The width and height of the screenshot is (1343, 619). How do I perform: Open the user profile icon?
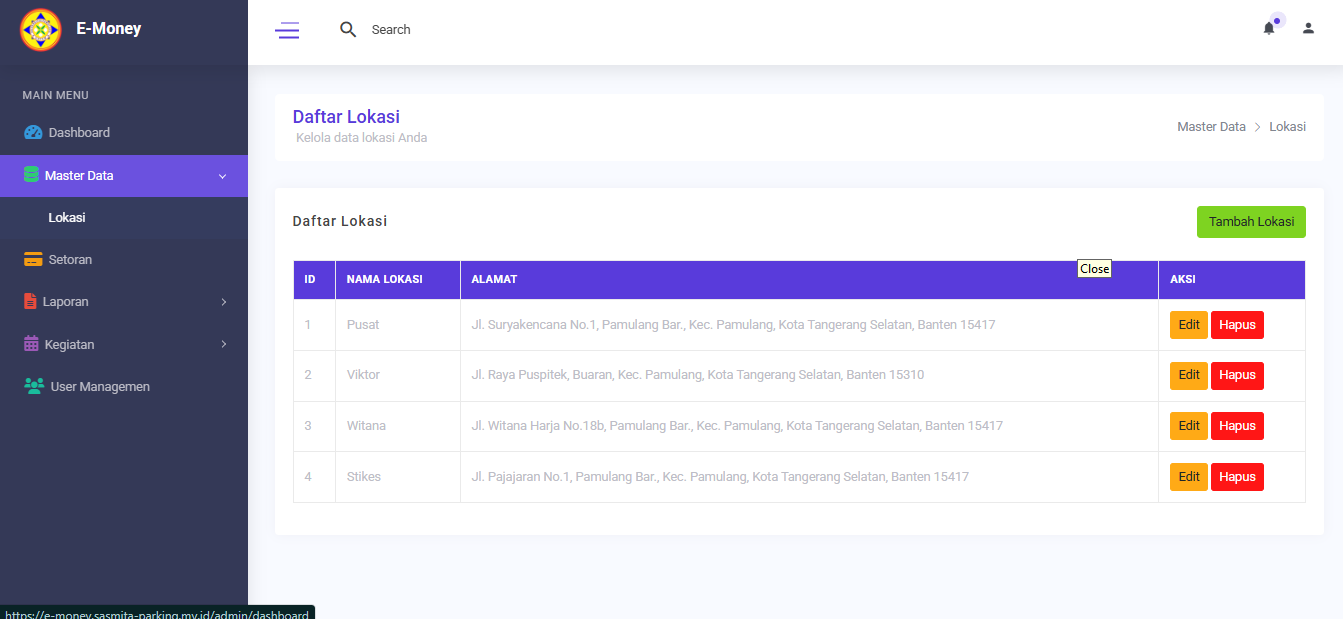pyautogui.click(x=1308, y=29)
